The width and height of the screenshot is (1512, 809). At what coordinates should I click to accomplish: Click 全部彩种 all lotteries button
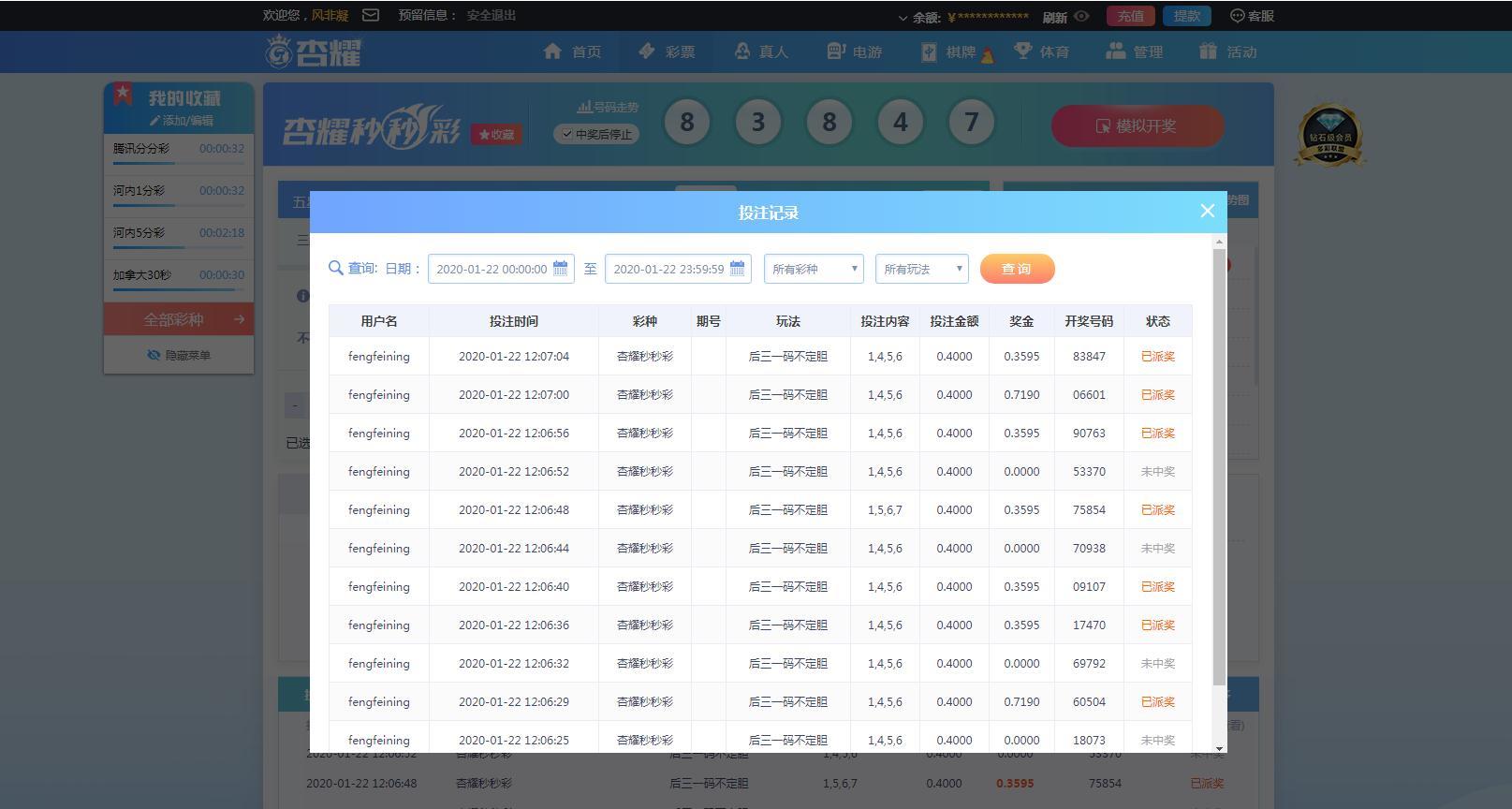point(179,319)
